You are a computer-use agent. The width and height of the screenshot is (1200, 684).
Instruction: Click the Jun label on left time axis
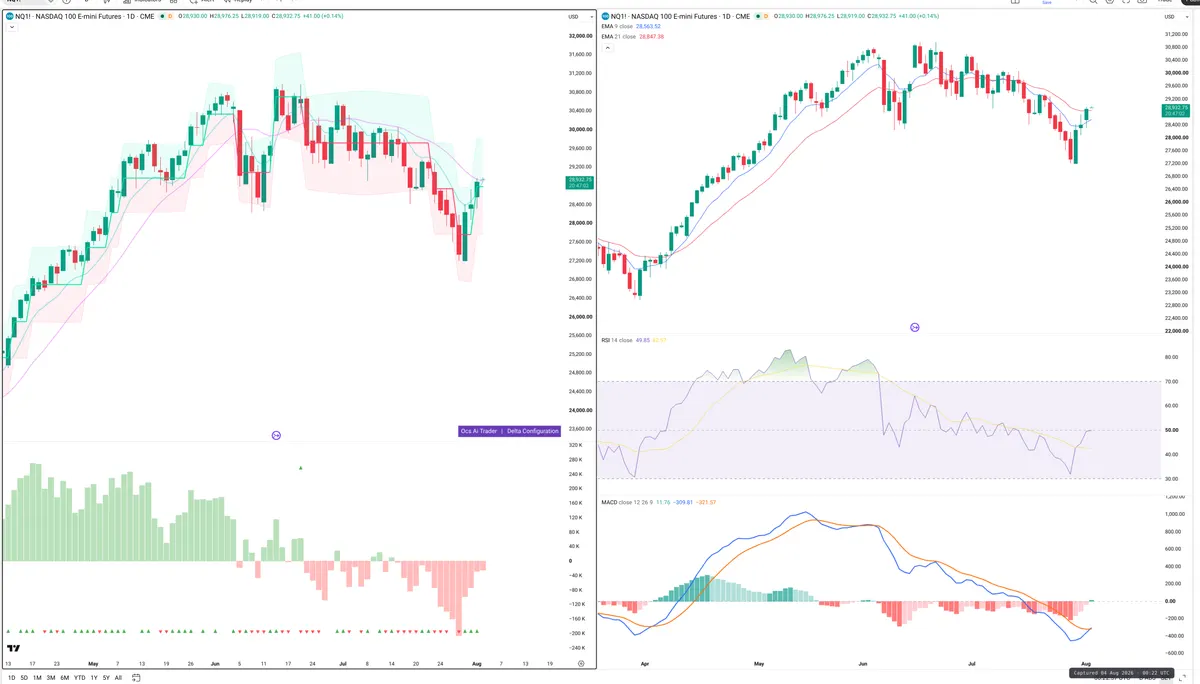pyautogui.click(x=215, y=663)
